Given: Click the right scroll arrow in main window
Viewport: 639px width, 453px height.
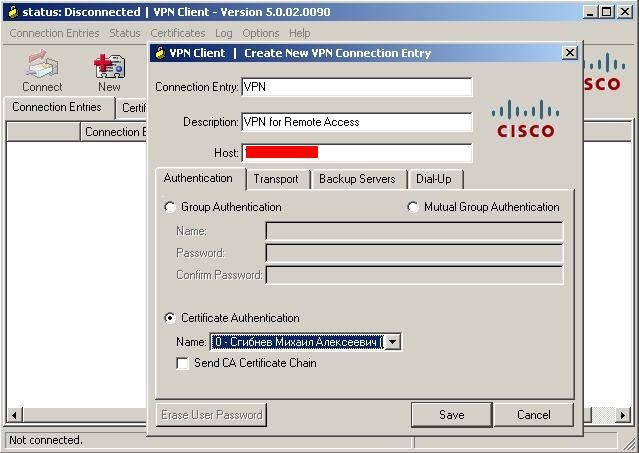Looking at the screenshot, I should 623,415.
